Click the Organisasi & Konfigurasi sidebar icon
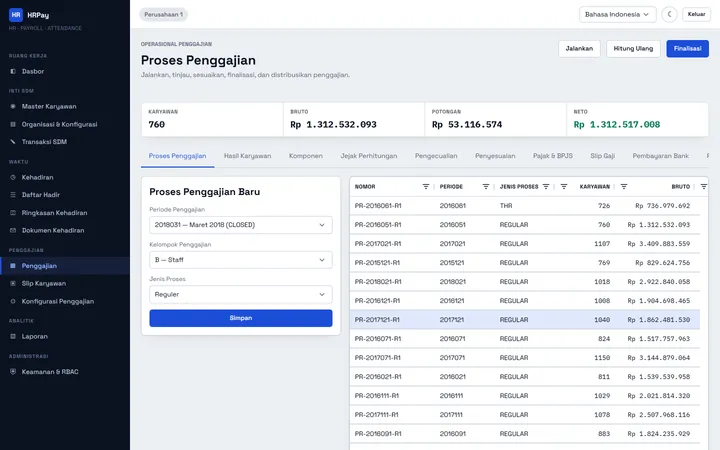This screenshot has width=720, height=450. coord(13,124)
